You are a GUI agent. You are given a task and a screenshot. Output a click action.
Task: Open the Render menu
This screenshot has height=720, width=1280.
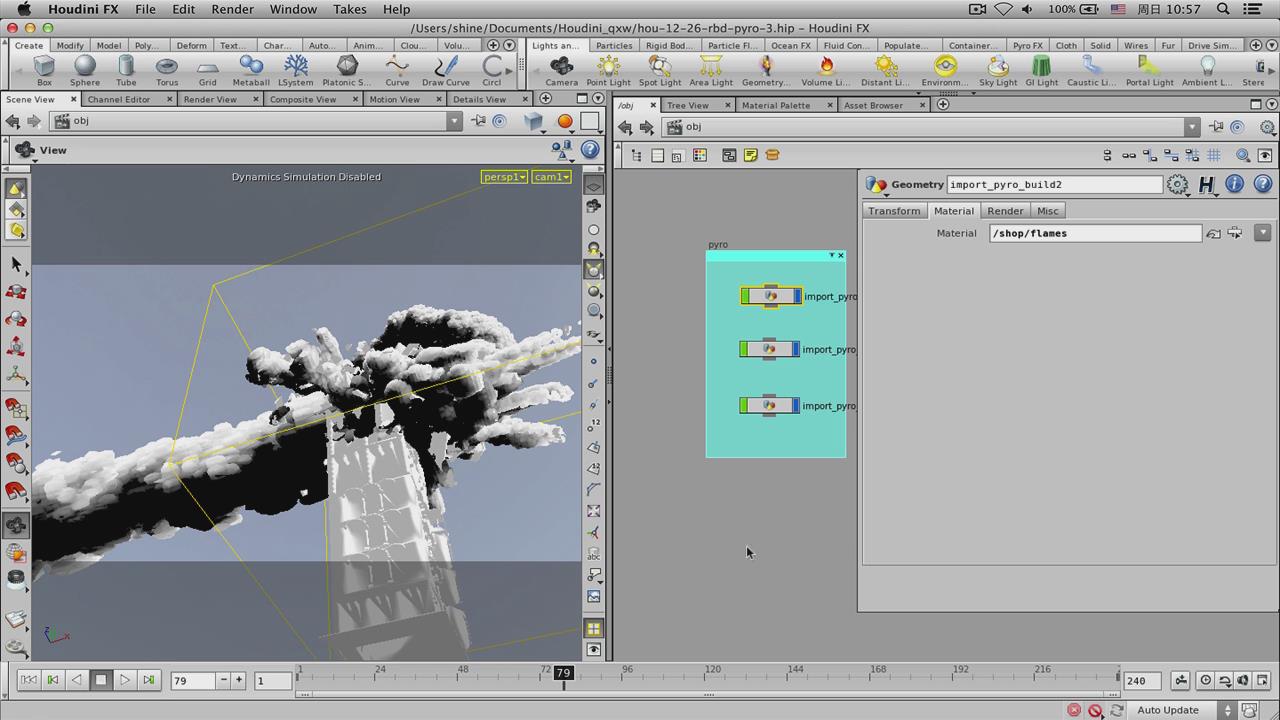pyautogui.click(x=232, y=9)
